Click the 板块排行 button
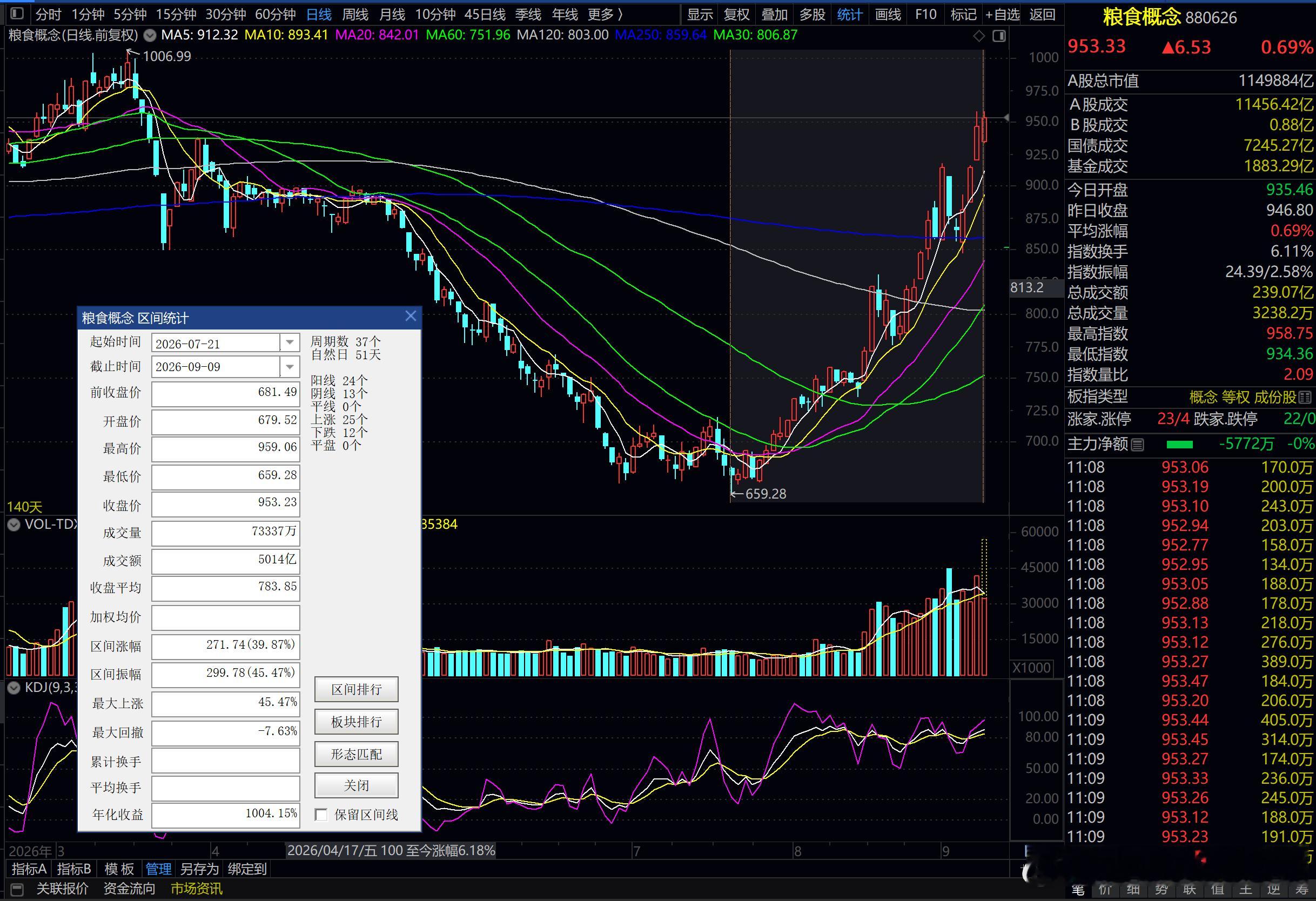Screen dimensions: 1316x901 click(356, 722)
